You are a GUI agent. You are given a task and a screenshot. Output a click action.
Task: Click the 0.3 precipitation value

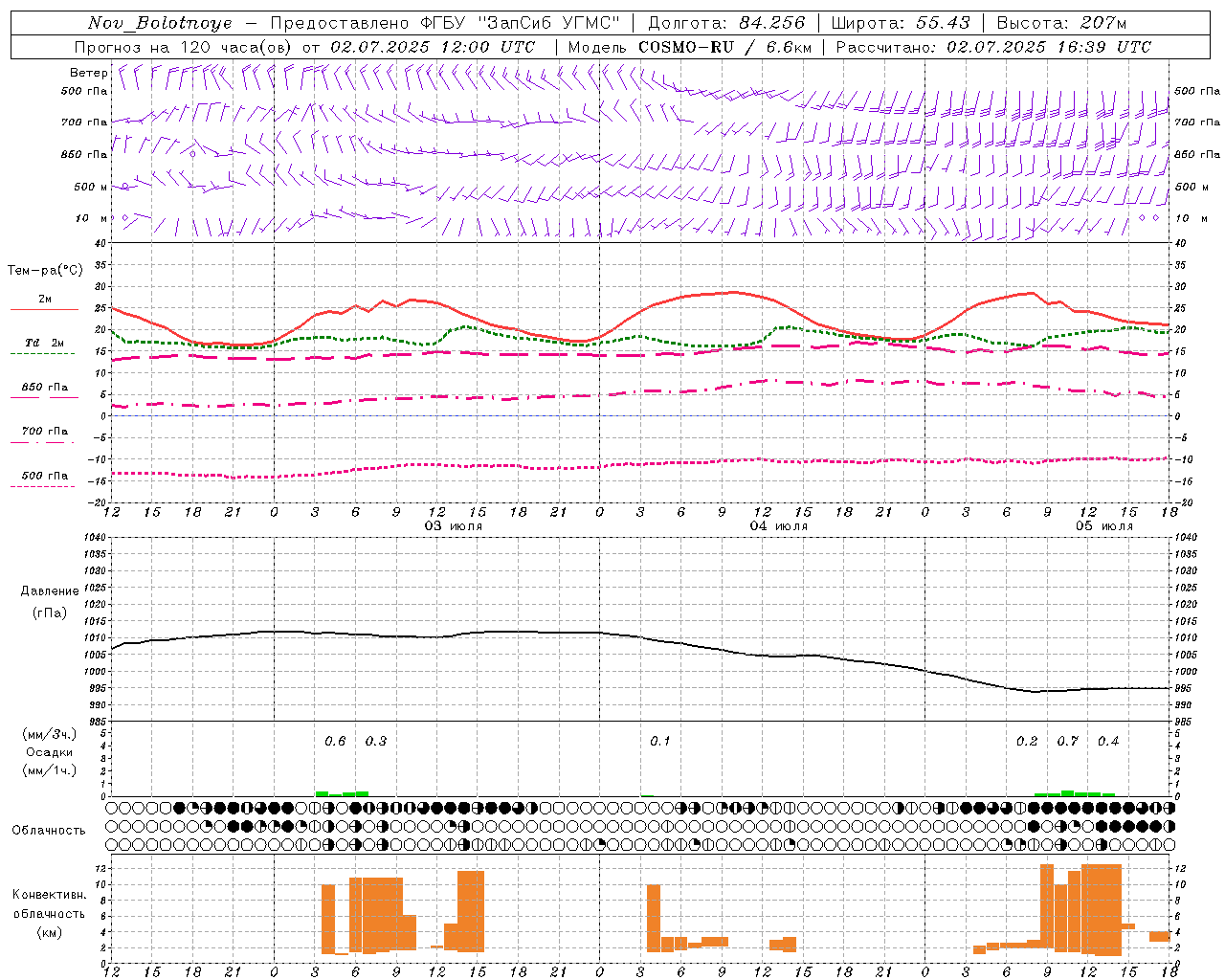click(376, 742)
